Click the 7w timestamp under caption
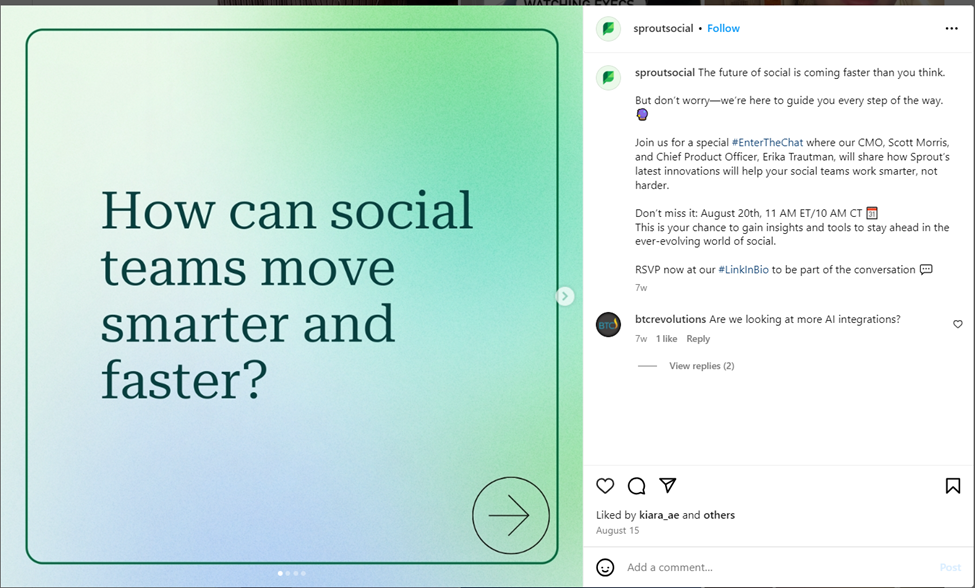The width and height of the screenshot is (975, 588). pos(641,288)
